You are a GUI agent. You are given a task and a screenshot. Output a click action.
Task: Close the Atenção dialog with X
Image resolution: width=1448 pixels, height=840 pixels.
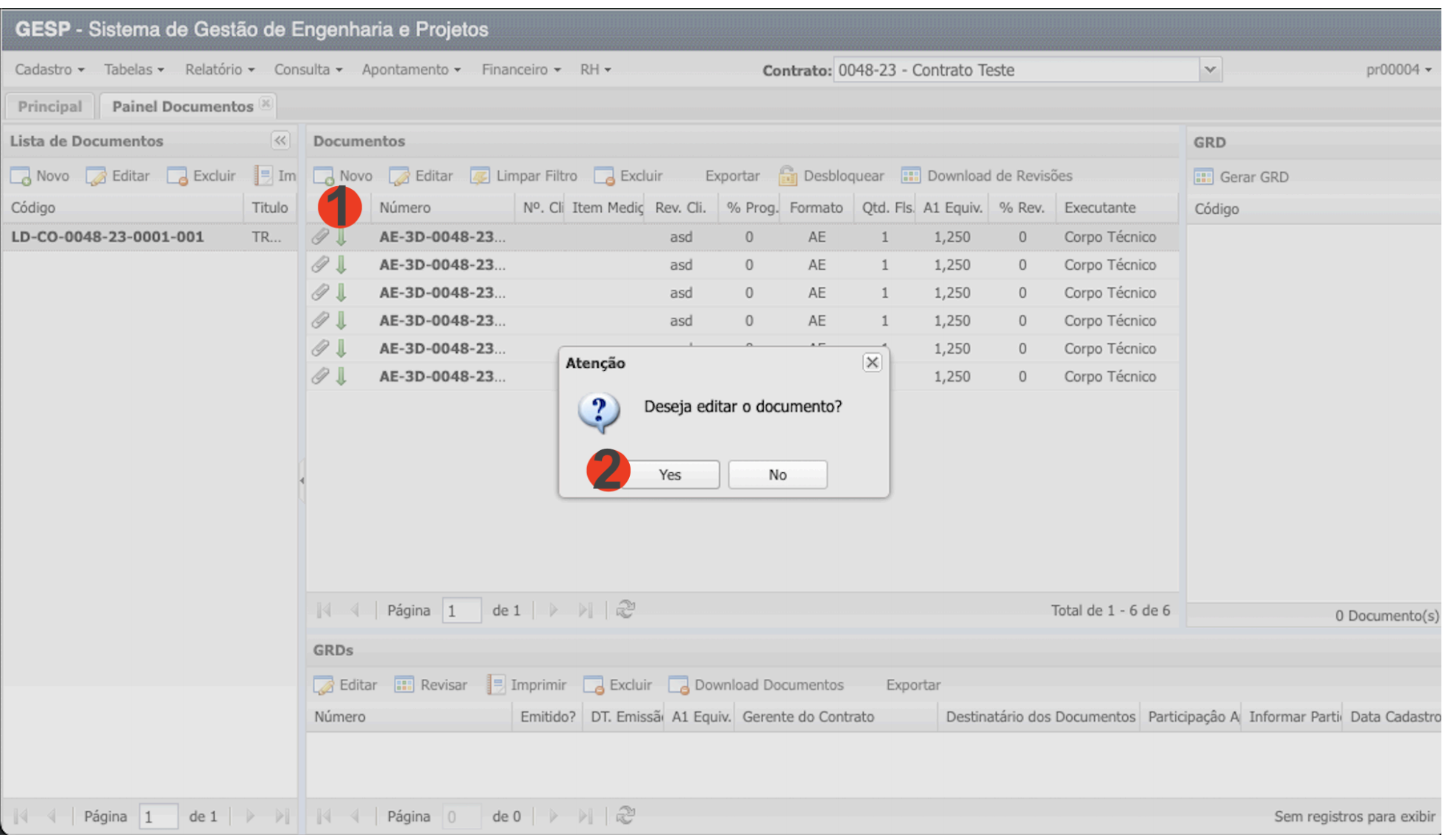pos(872,363)
